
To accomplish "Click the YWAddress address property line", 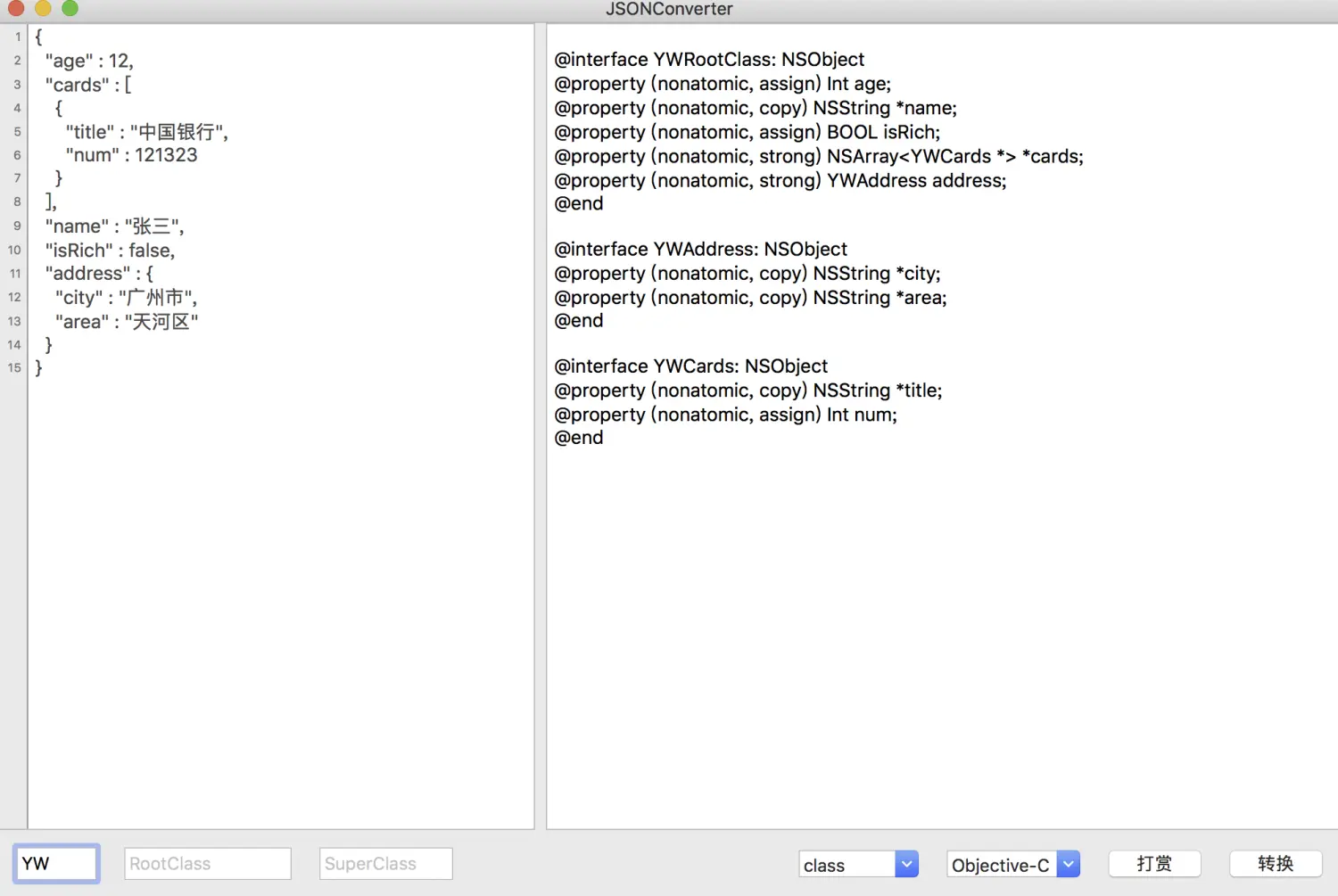I will (x=780, y=180).
